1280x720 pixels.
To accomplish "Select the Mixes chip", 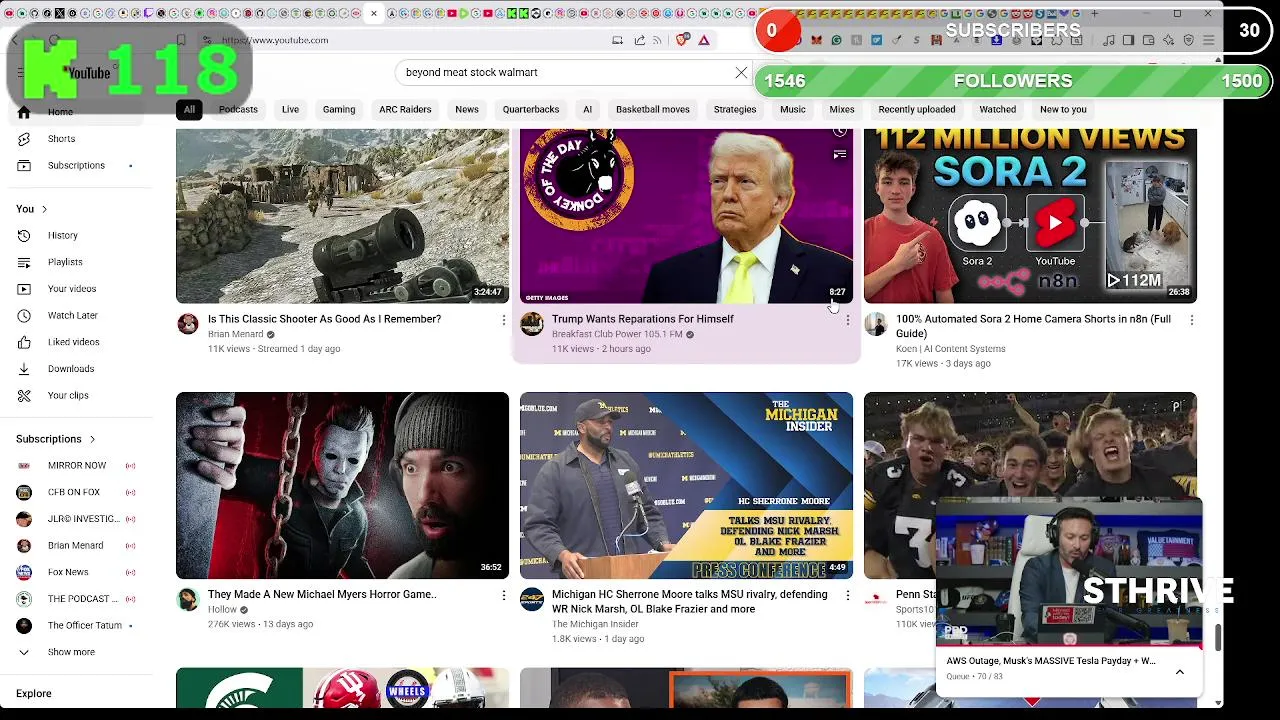I will (x=842, y=110).
